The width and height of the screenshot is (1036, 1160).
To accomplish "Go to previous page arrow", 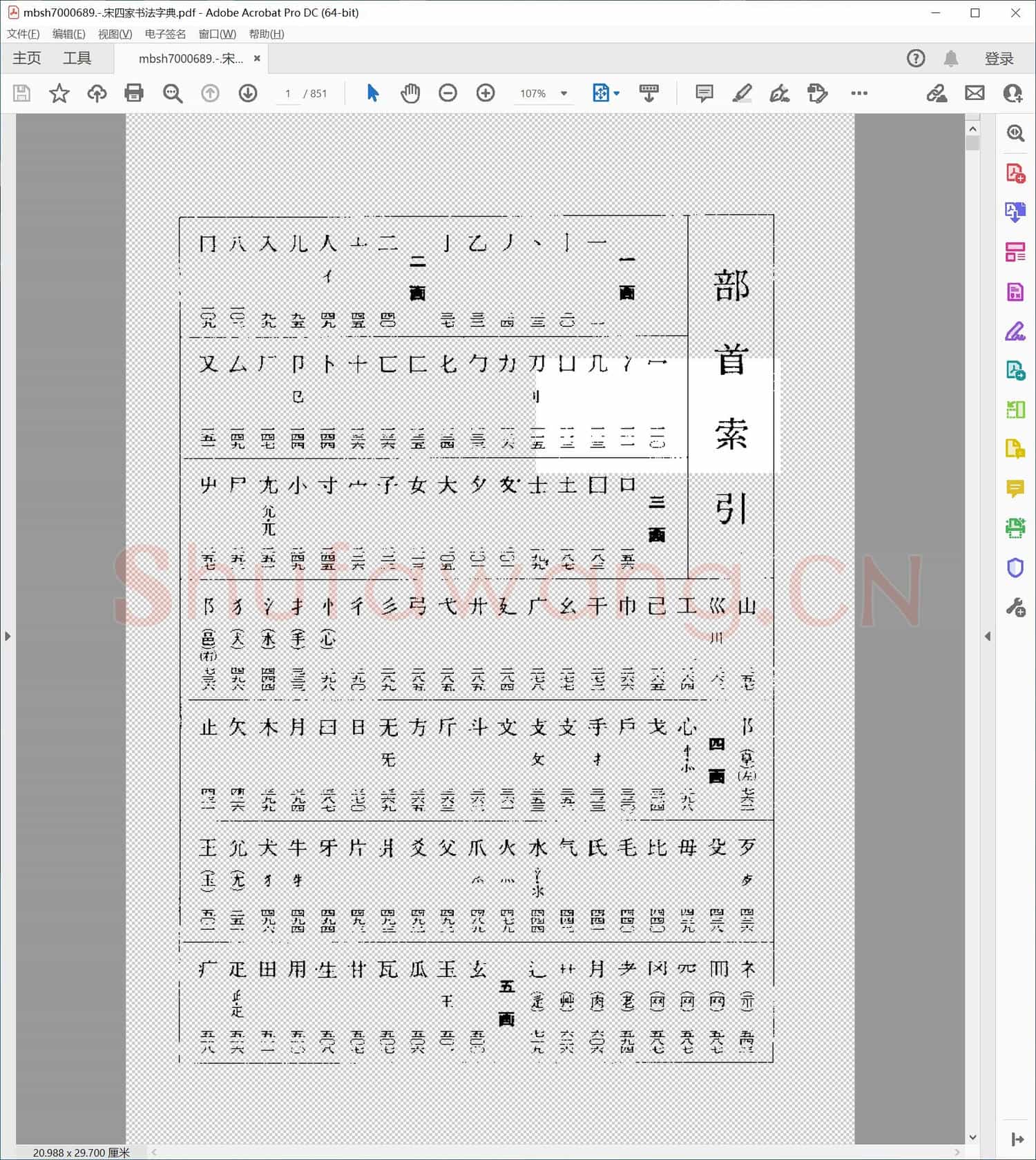I will pos(210,93).
